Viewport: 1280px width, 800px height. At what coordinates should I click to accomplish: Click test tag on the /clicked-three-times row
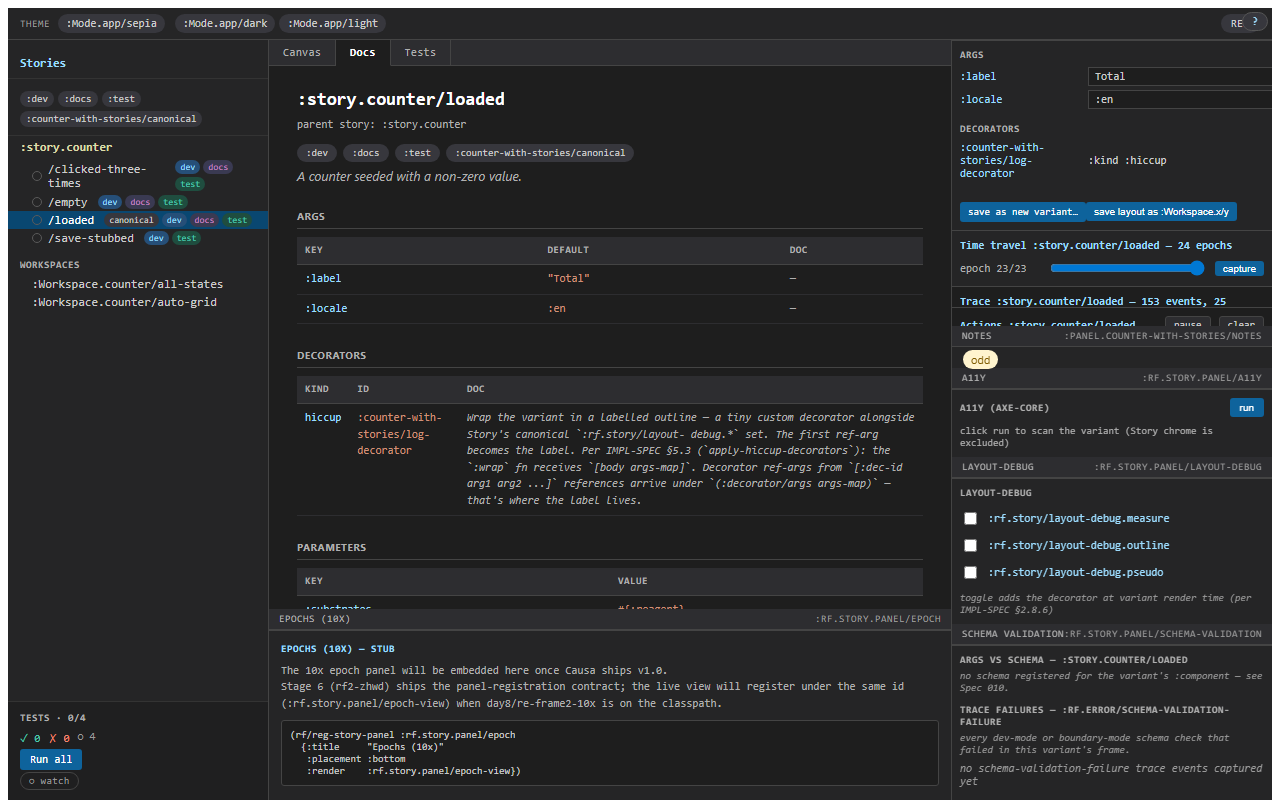(190, 184)
